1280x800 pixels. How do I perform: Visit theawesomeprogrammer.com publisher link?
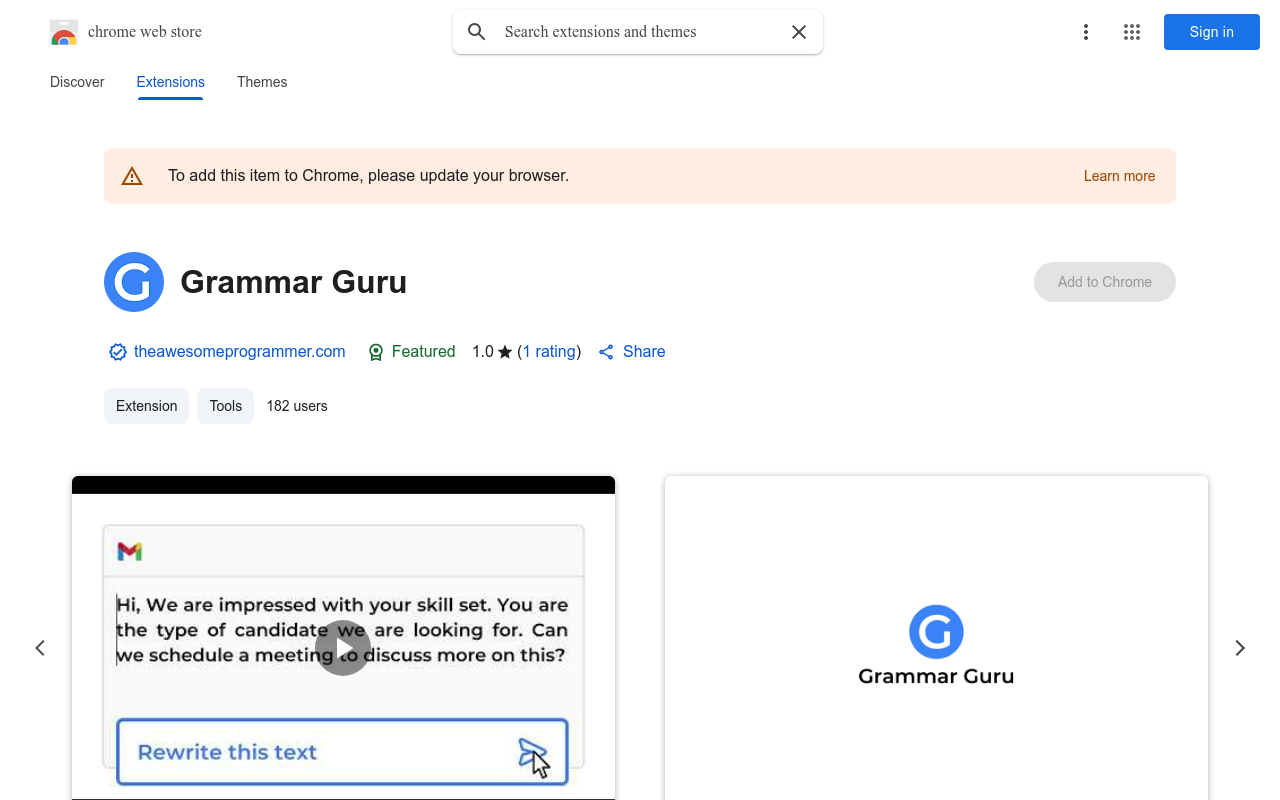(x=239, y=352)
